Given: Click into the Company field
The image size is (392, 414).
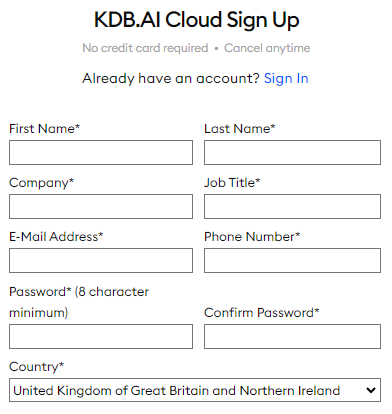Looking at the screenshot, I should (x=101, y=206).
